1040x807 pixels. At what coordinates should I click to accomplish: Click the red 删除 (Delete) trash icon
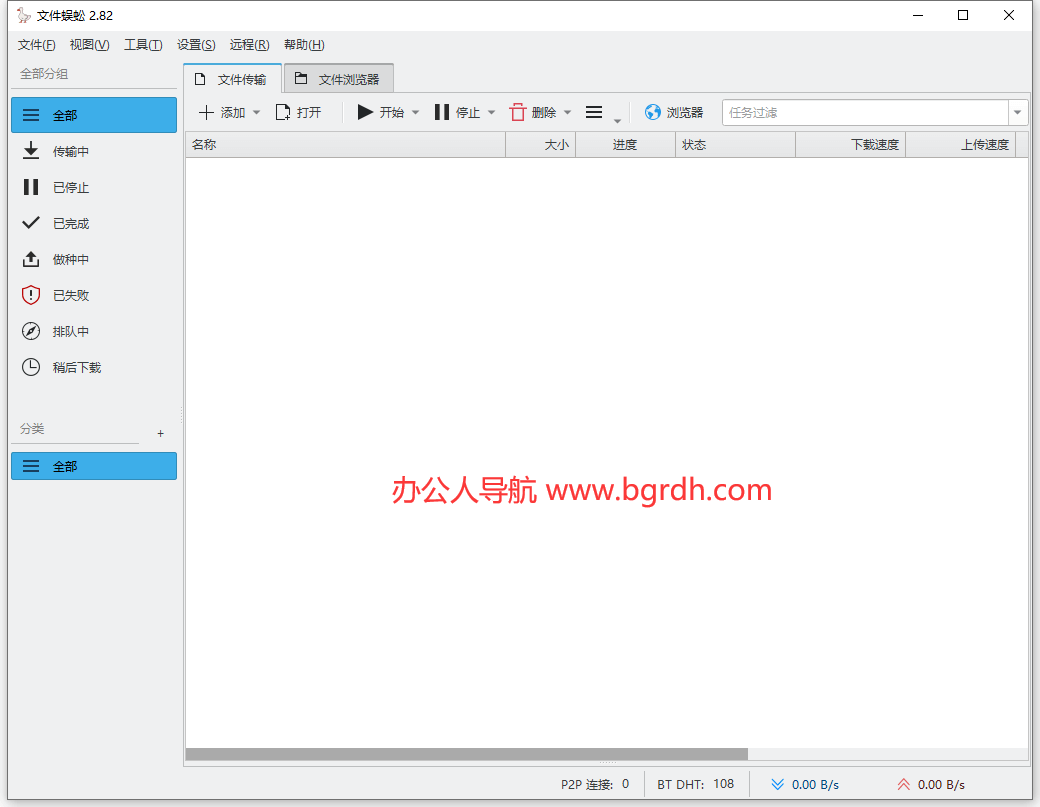(518, 113)
